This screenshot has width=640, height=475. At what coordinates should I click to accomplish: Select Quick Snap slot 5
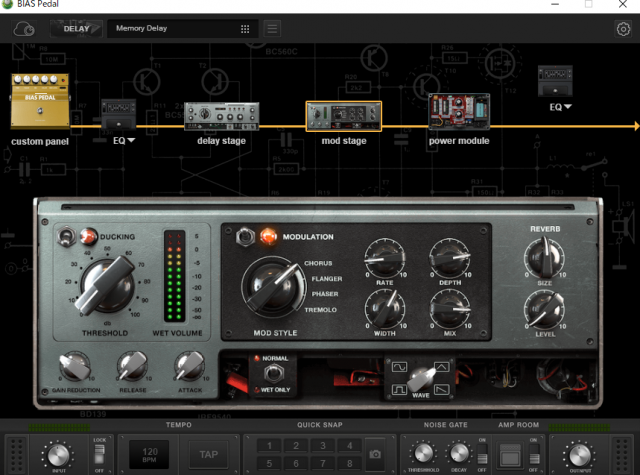pos(269,464)
